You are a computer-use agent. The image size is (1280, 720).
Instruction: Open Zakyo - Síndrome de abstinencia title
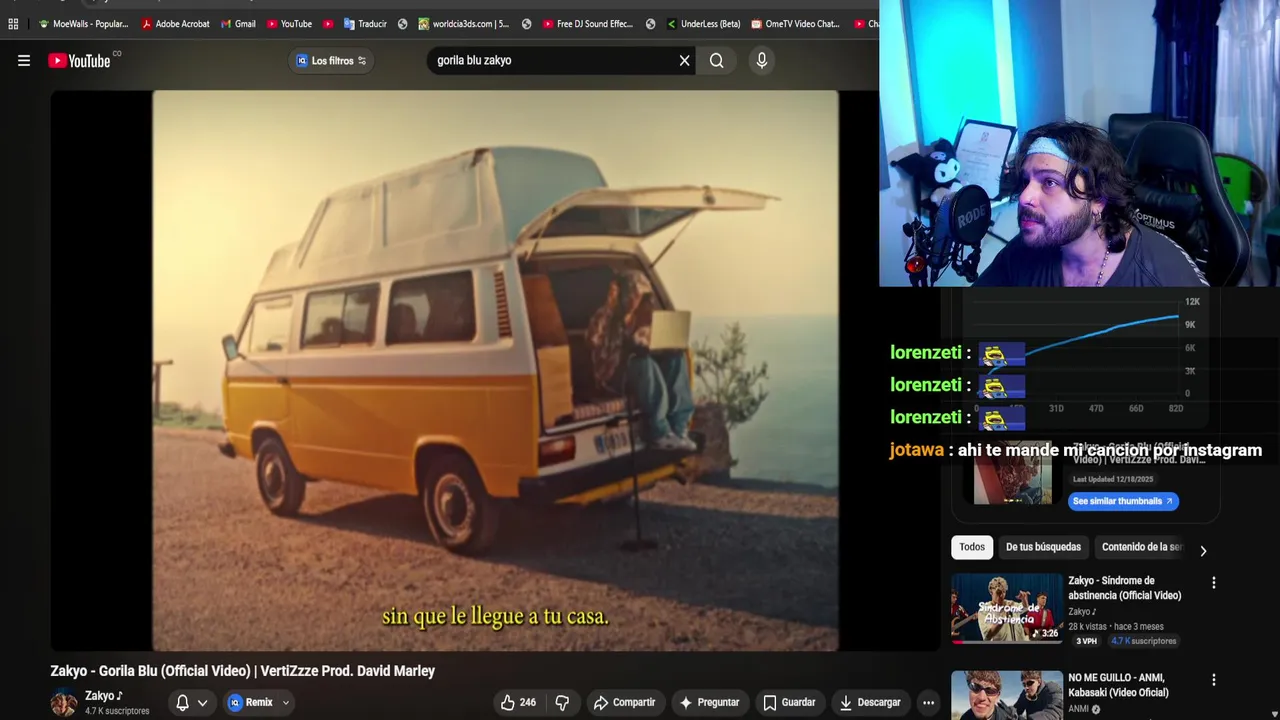pyautogui.click(x=1124, y=588)
